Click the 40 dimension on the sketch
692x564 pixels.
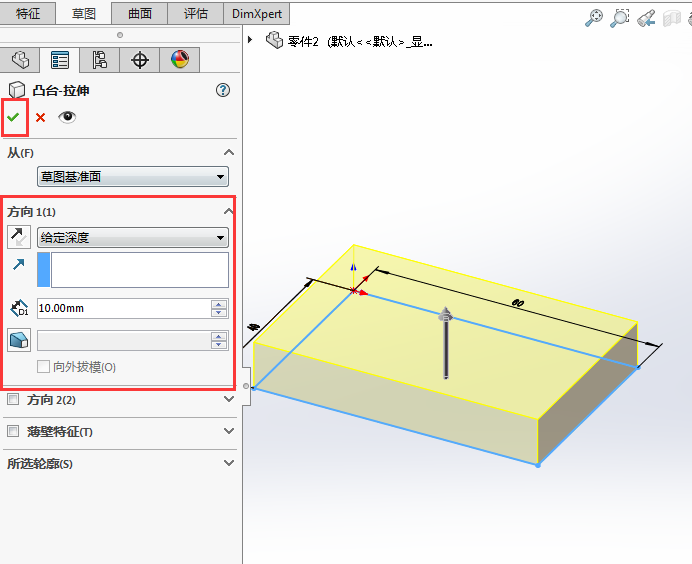pos(253,327)
